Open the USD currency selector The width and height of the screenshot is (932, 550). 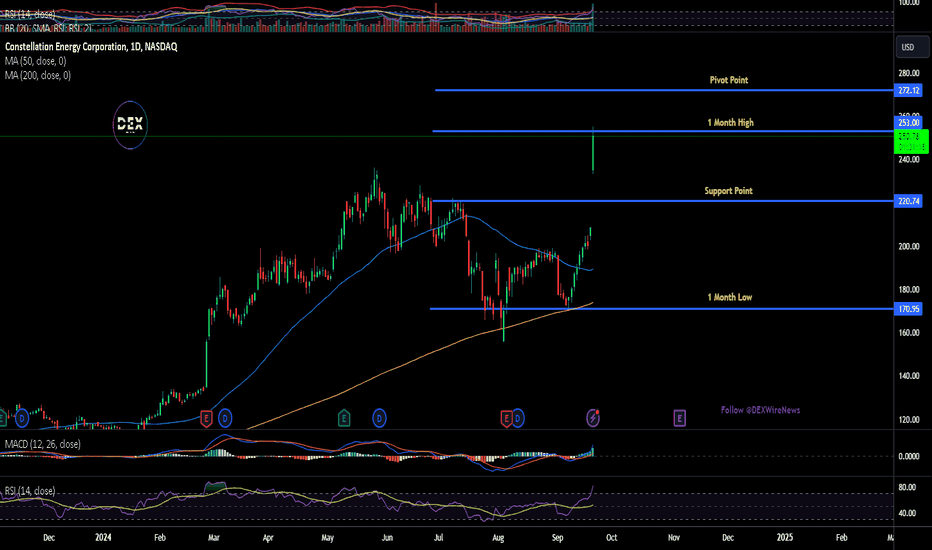tap(911, 47)
